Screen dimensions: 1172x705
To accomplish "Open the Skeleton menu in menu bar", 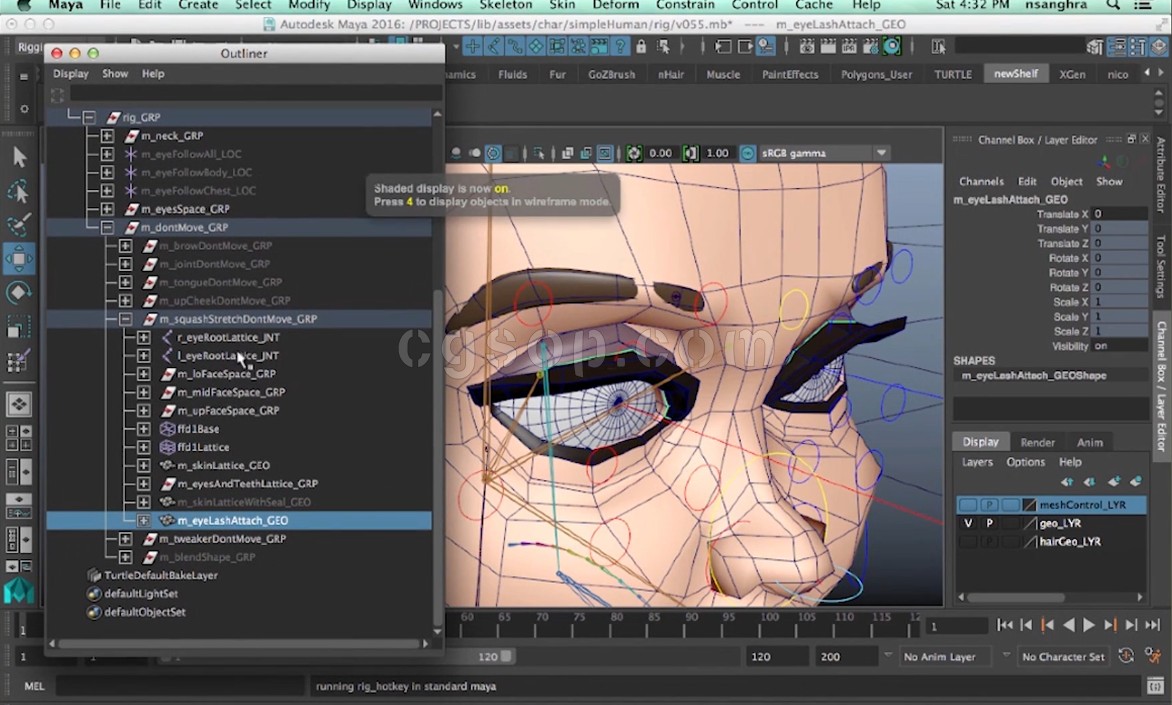I will tap(505, 5).
